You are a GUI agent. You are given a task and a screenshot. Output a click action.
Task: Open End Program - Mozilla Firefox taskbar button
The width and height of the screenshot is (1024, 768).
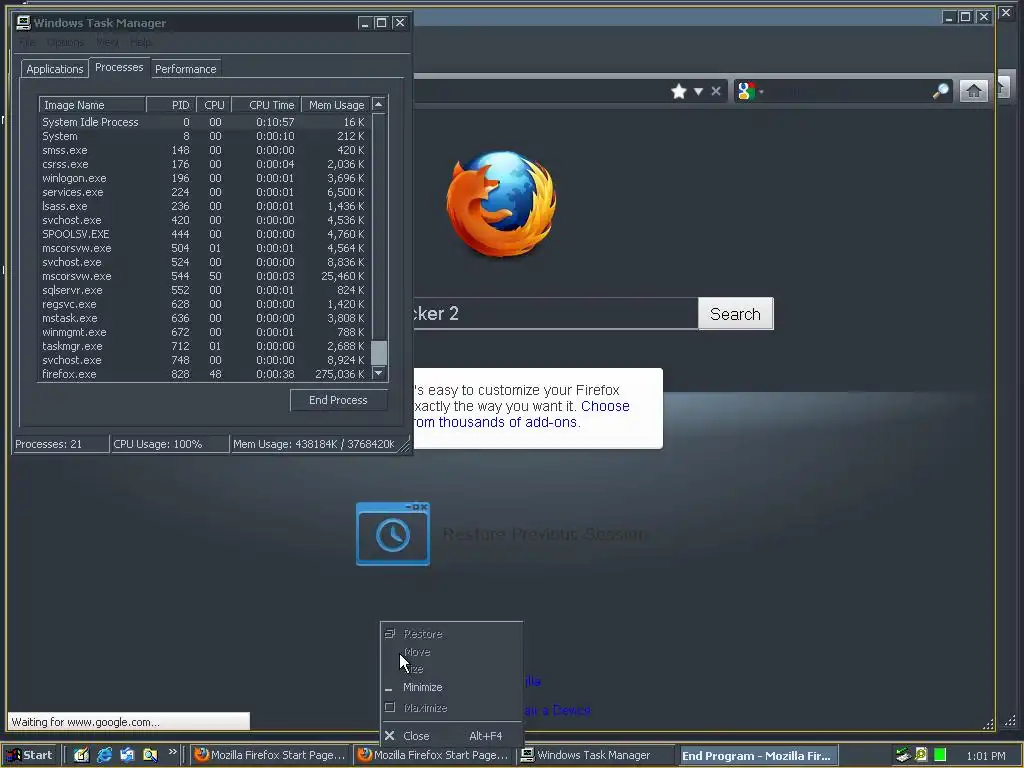[x=758, y=756]
